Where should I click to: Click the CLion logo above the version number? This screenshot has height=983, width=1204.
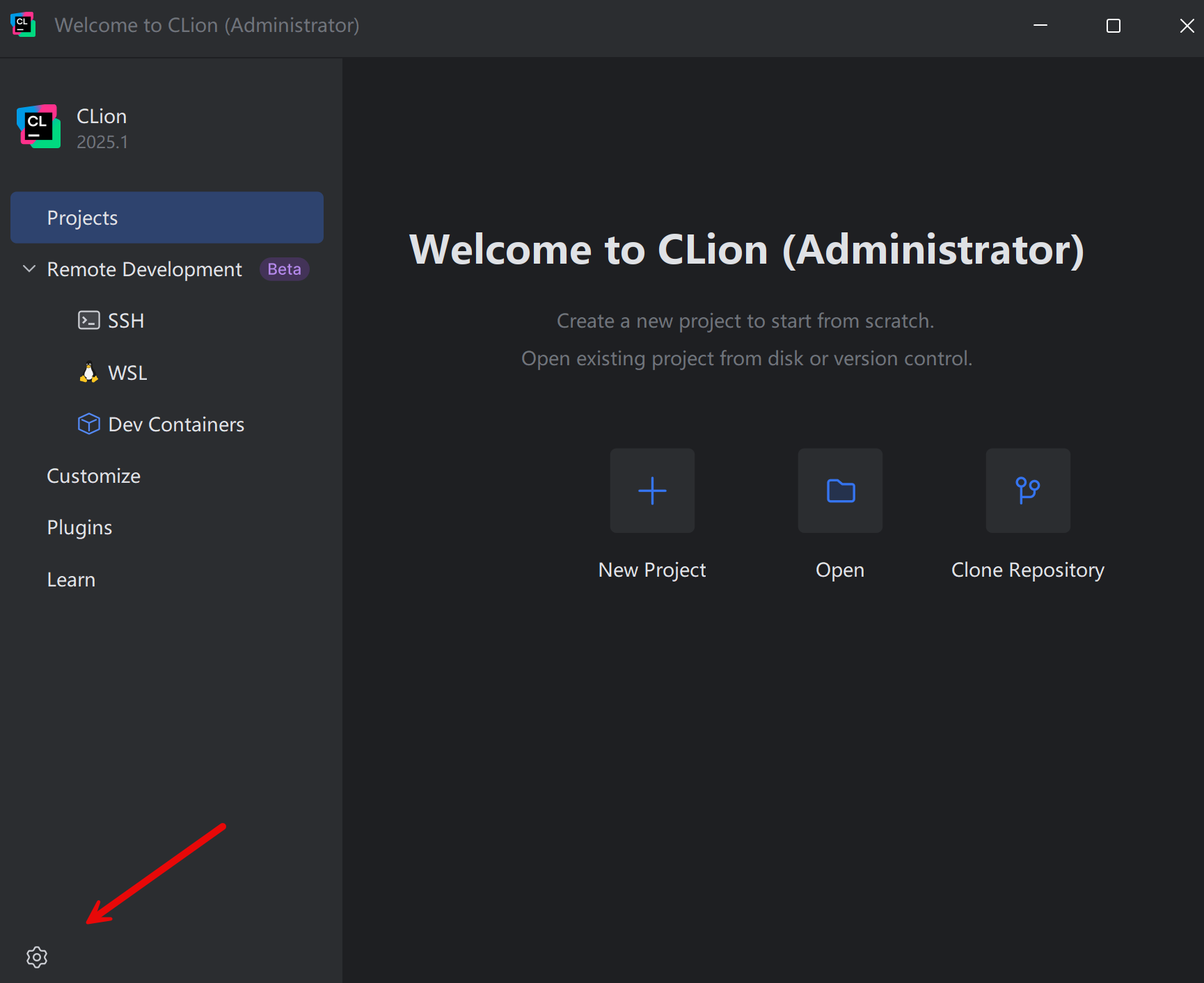click(38, 127)
